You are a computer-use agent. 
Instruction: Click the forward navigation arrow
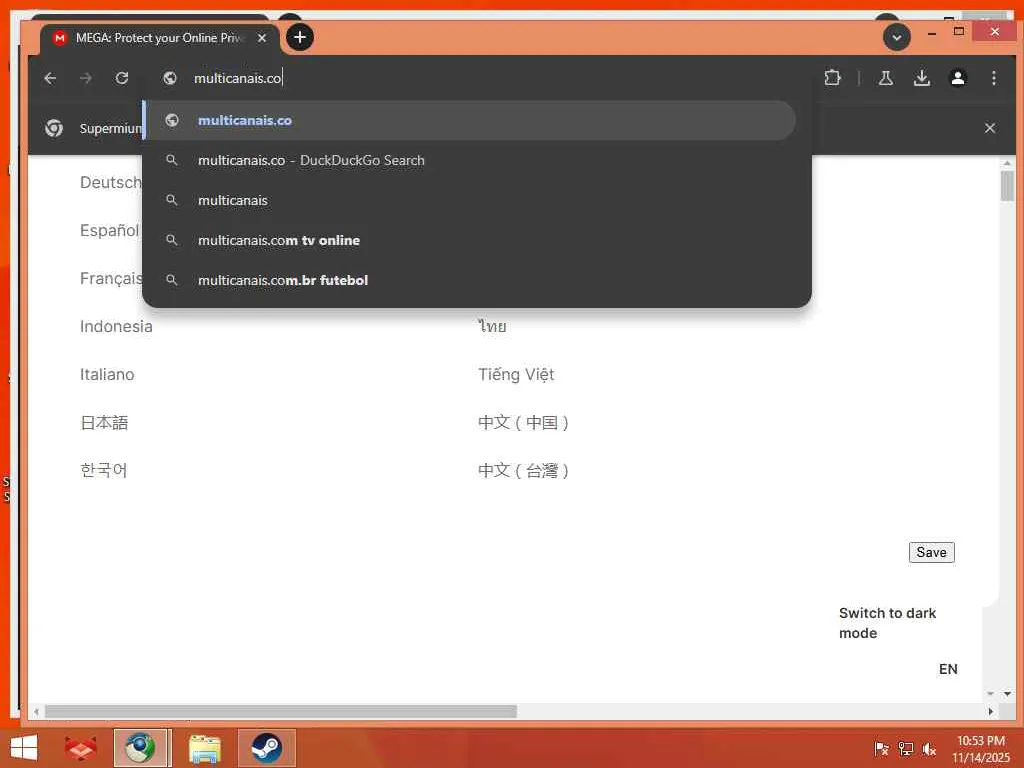(86, 78)
